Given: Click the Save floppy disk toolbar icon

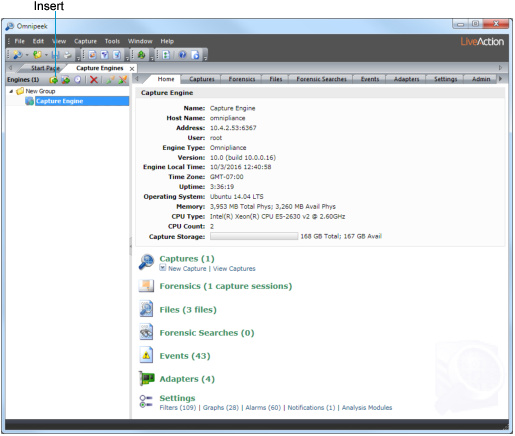Looking at the screenshot, I should point(55,55).
